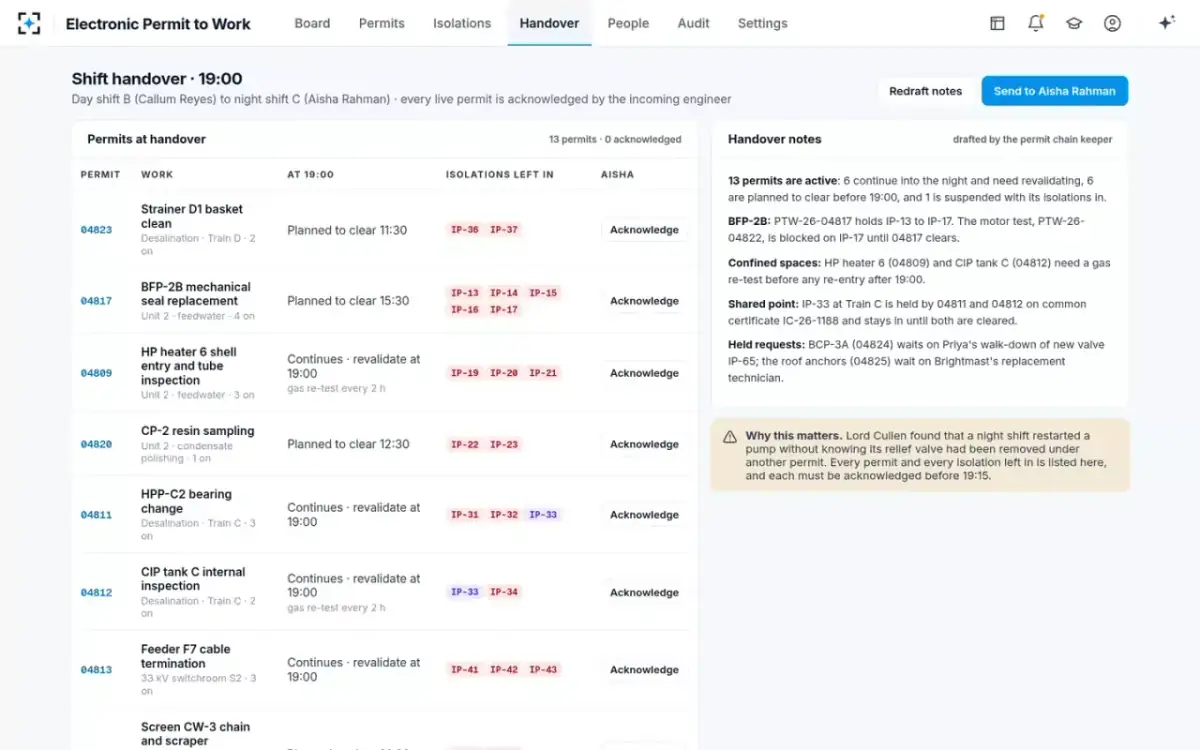Viewport: 1200px width, 750px height.
Task: Click Redraft notes button
Action: [925, 91]
